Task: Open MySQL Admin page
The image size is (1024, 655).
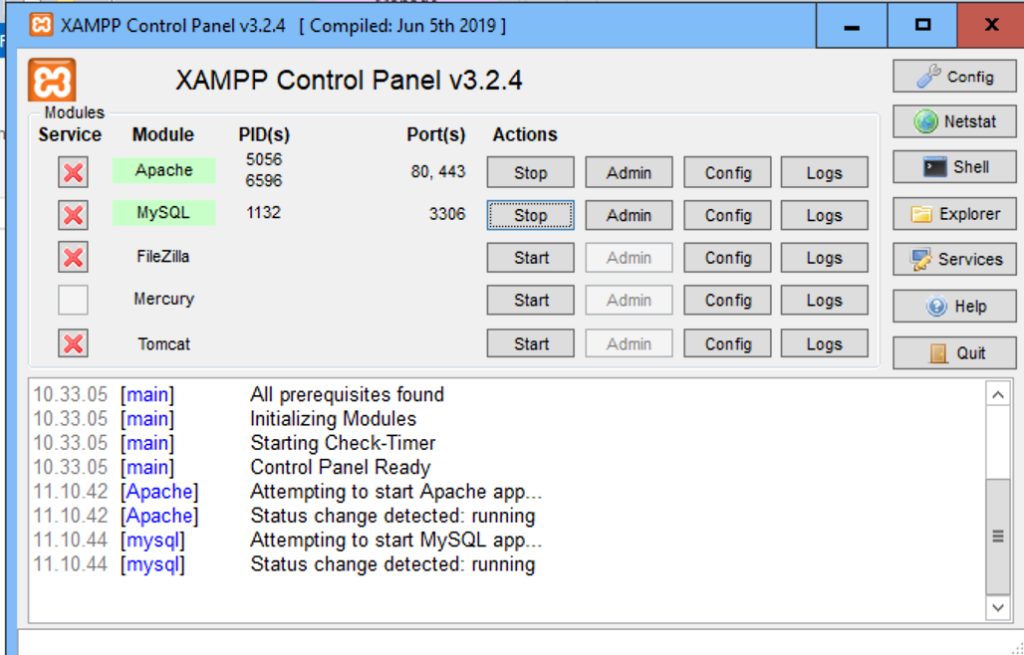Action: (629, 216)
